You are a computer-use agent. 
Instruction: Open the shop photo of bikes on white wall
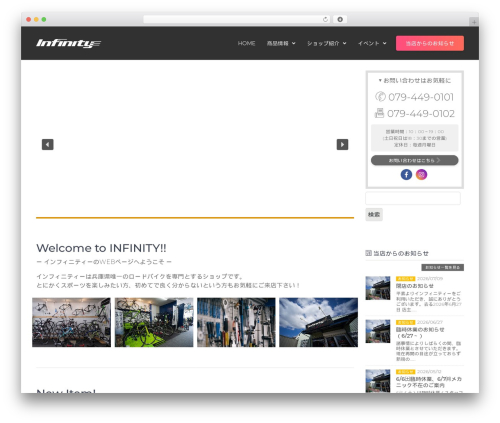[x=71, y=322]
